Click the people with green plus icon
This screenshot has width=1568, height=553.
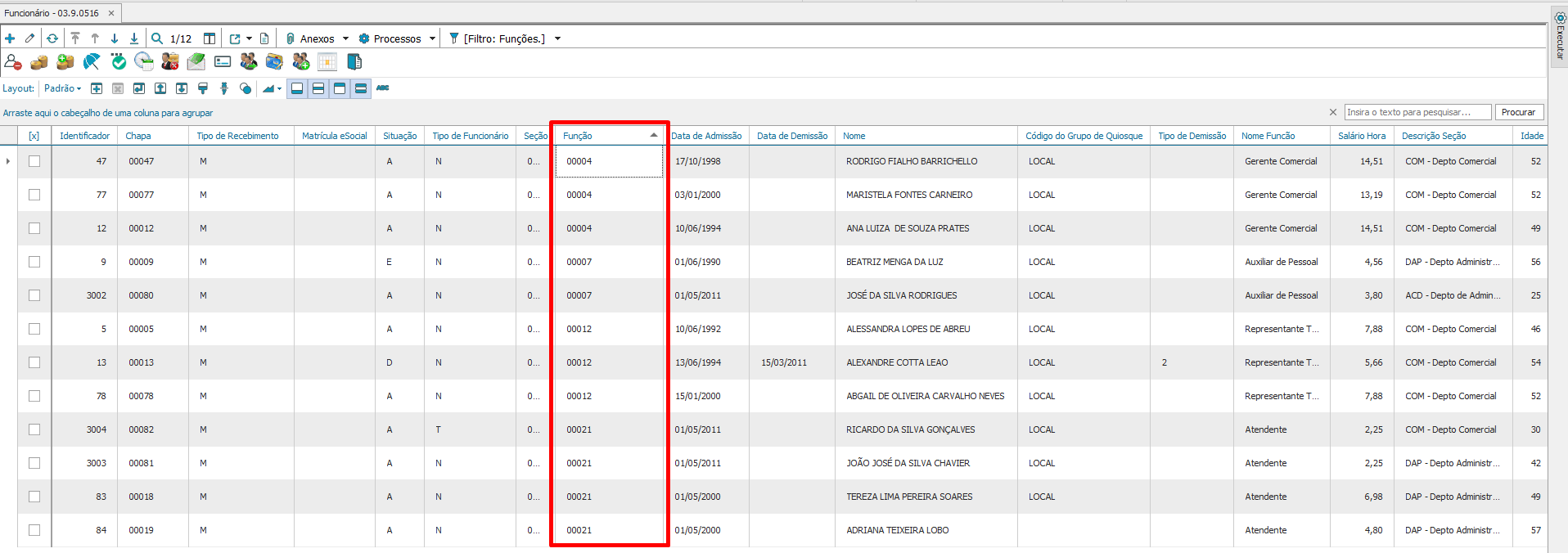click(x=301, y=61)
